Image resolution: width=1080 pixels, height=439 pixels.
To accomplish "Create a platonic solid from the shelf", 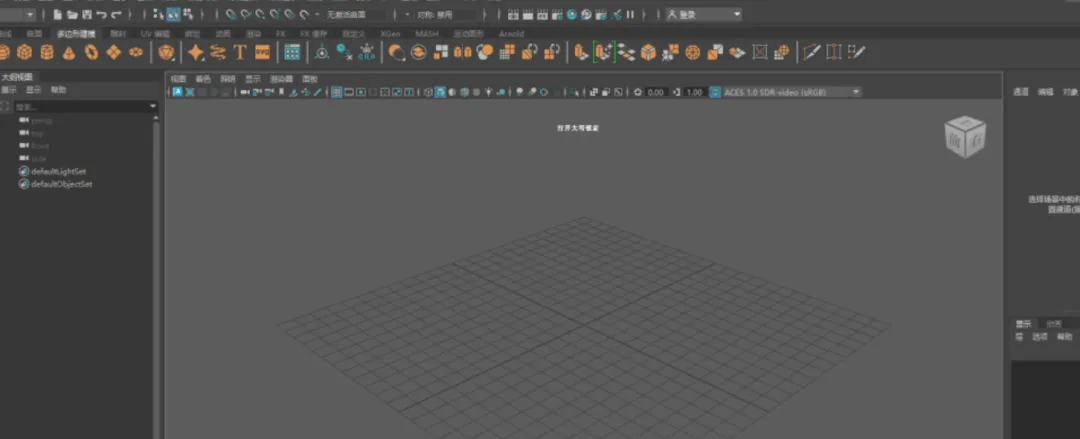I will tap(166, 52).
